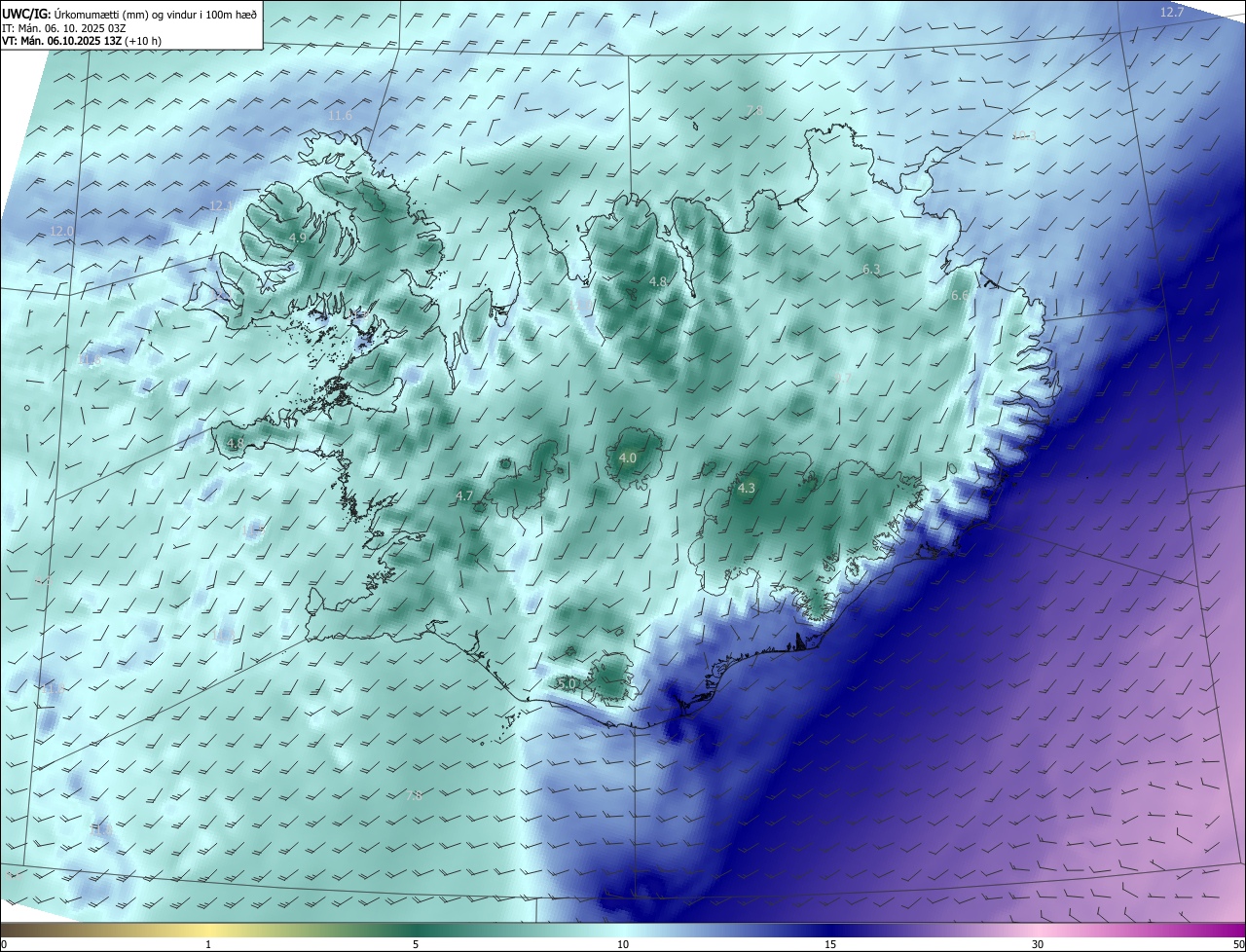Click the colorbar tick label 50

pos(1238,944)
